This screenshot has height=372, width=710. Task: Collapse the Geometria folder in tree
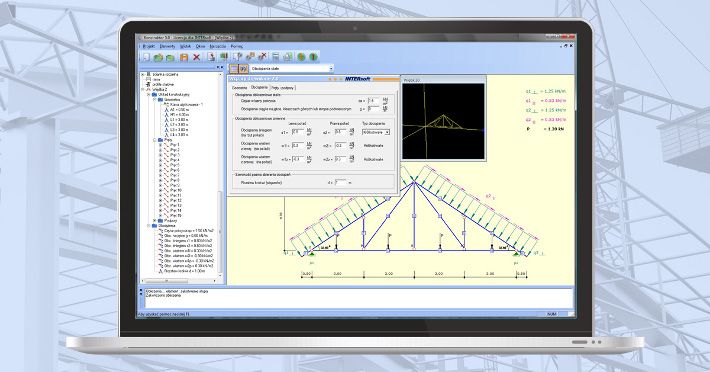(x=154, y=100)
